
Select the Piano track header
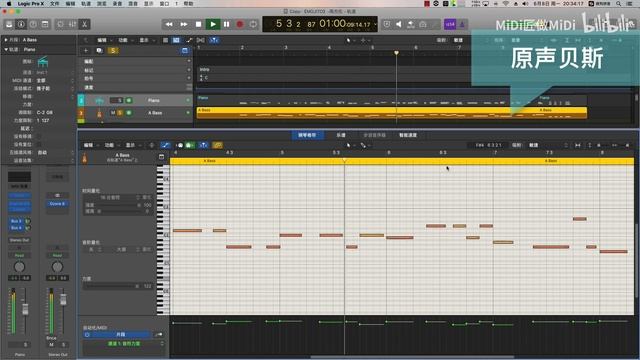click(x=135, y=100)
